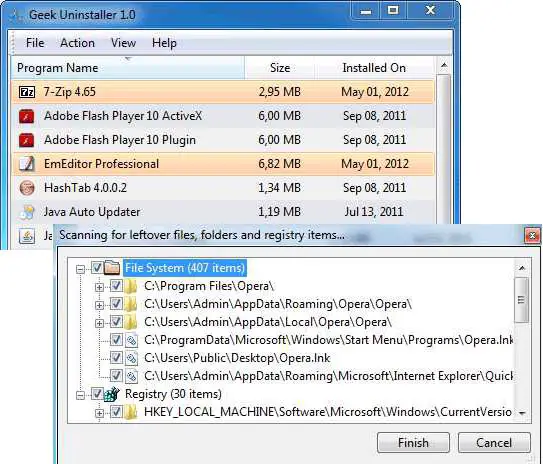Maximize the Geek Uninstaller window
This screenshot has width=543, height=464.
(393, 10)
